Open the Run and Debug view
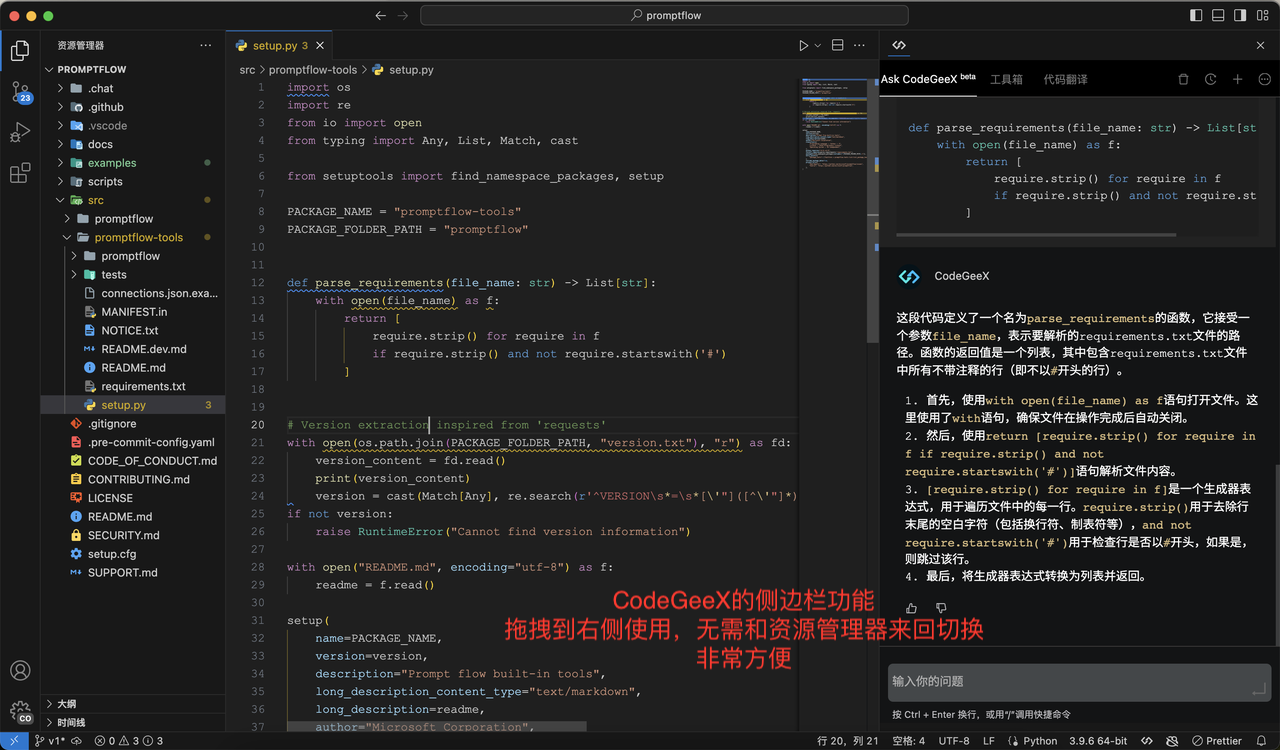Image resolution: width=1280 pixels, height=750 pixels. 20,132
